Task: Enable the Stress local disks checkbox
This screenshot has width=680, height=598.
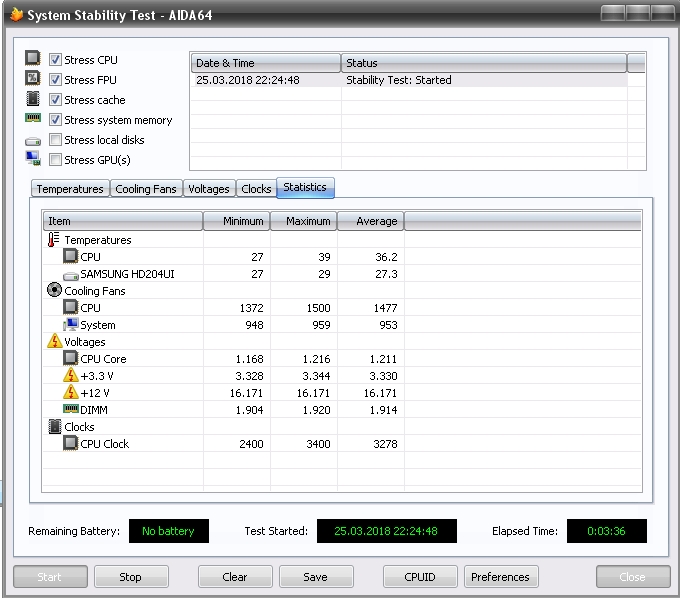Action: point(55,139)
